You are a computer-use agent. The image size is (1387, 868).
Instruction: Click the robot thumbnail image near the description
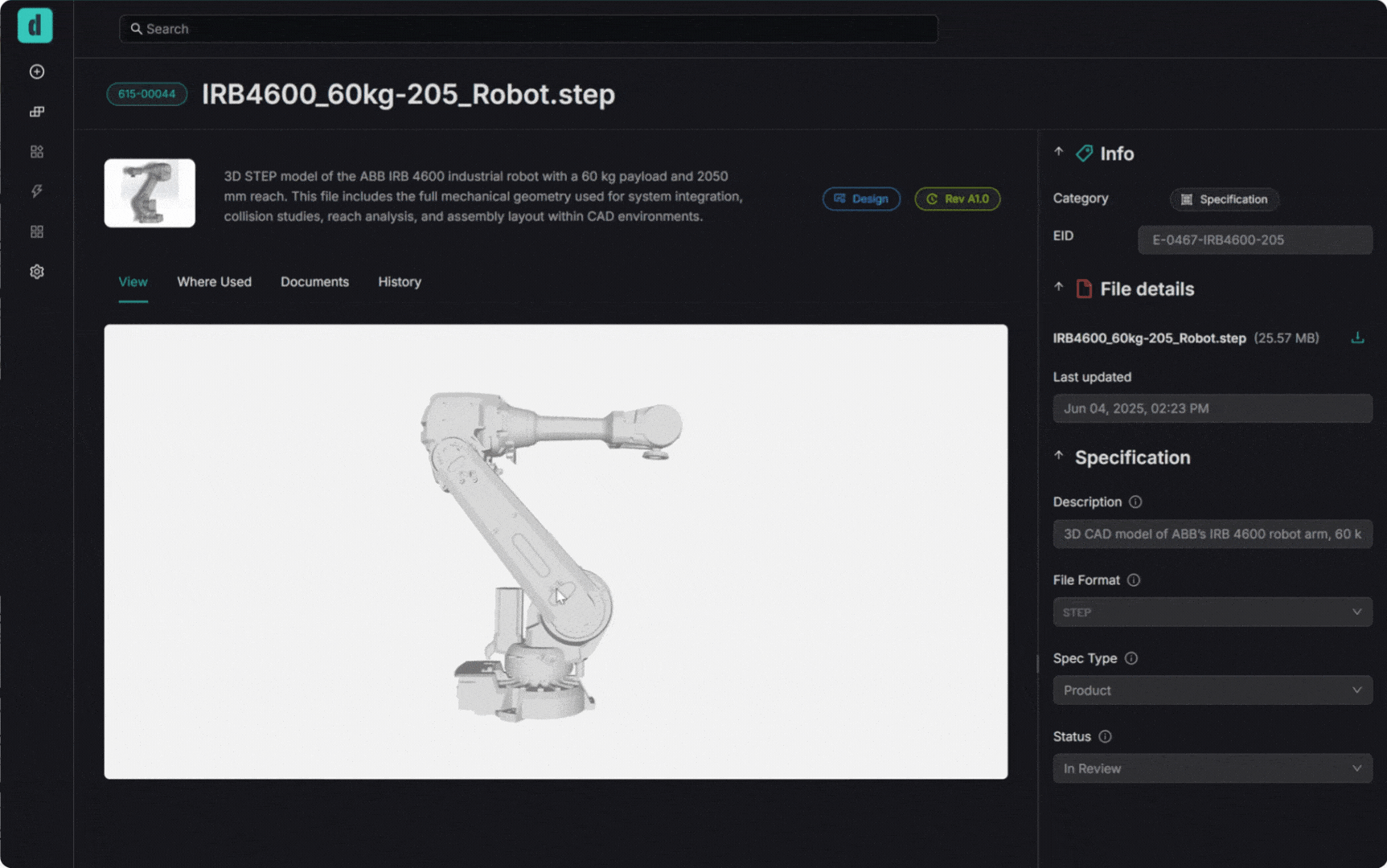[150, 193]
